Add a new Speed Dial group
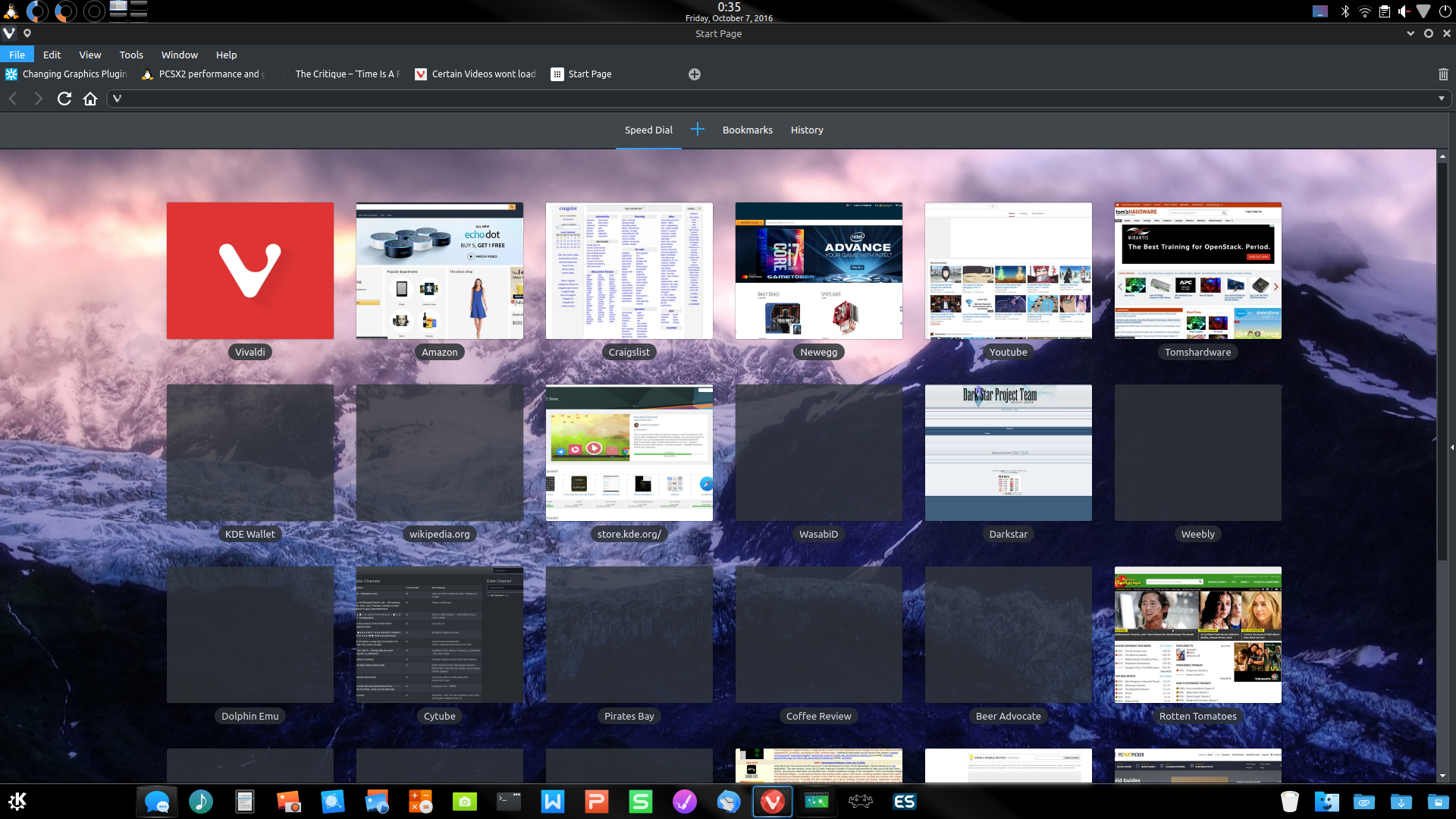This screenshot has height=819, width=1456. point(698,130)
